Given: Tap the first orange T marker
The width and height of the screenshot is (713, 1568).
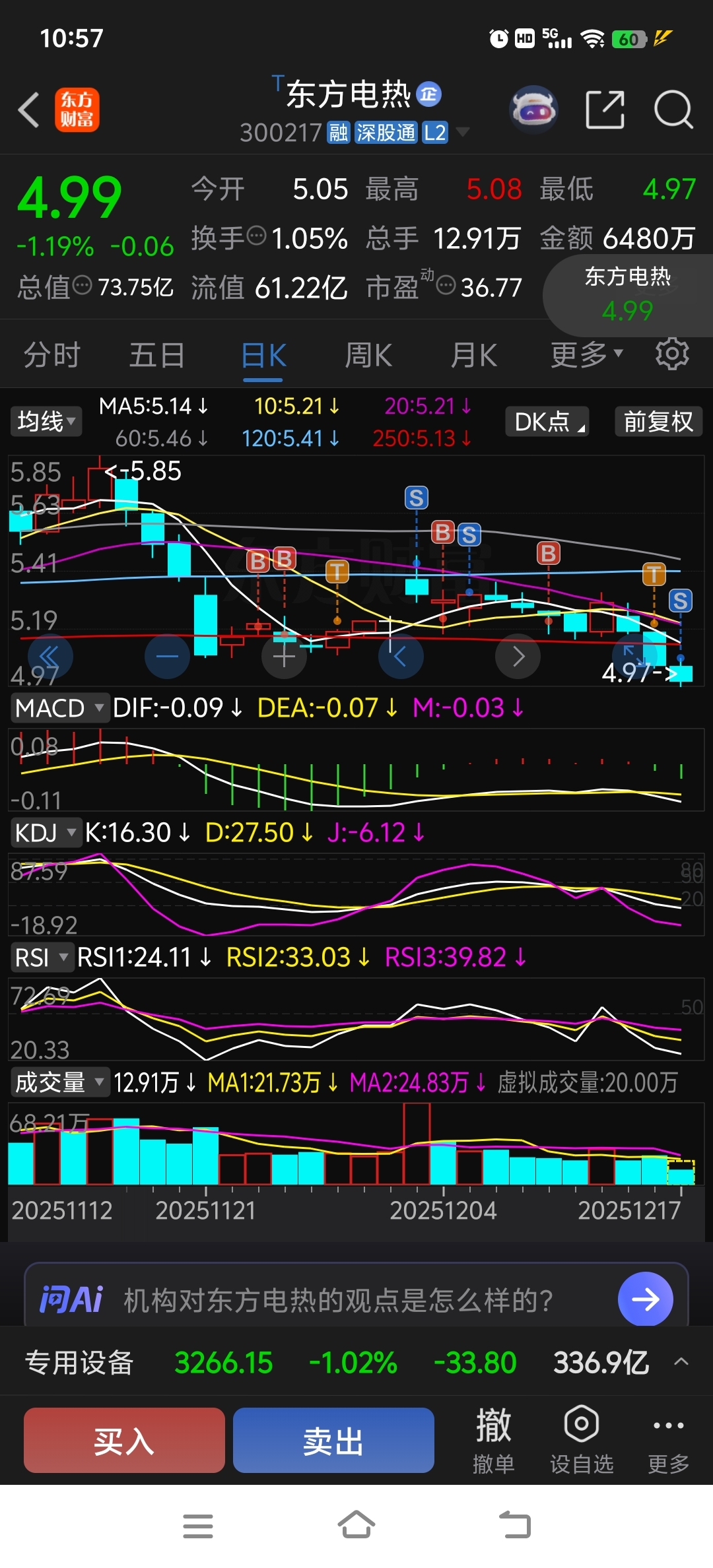Looking at the screenshot, I should pos(337,571).
